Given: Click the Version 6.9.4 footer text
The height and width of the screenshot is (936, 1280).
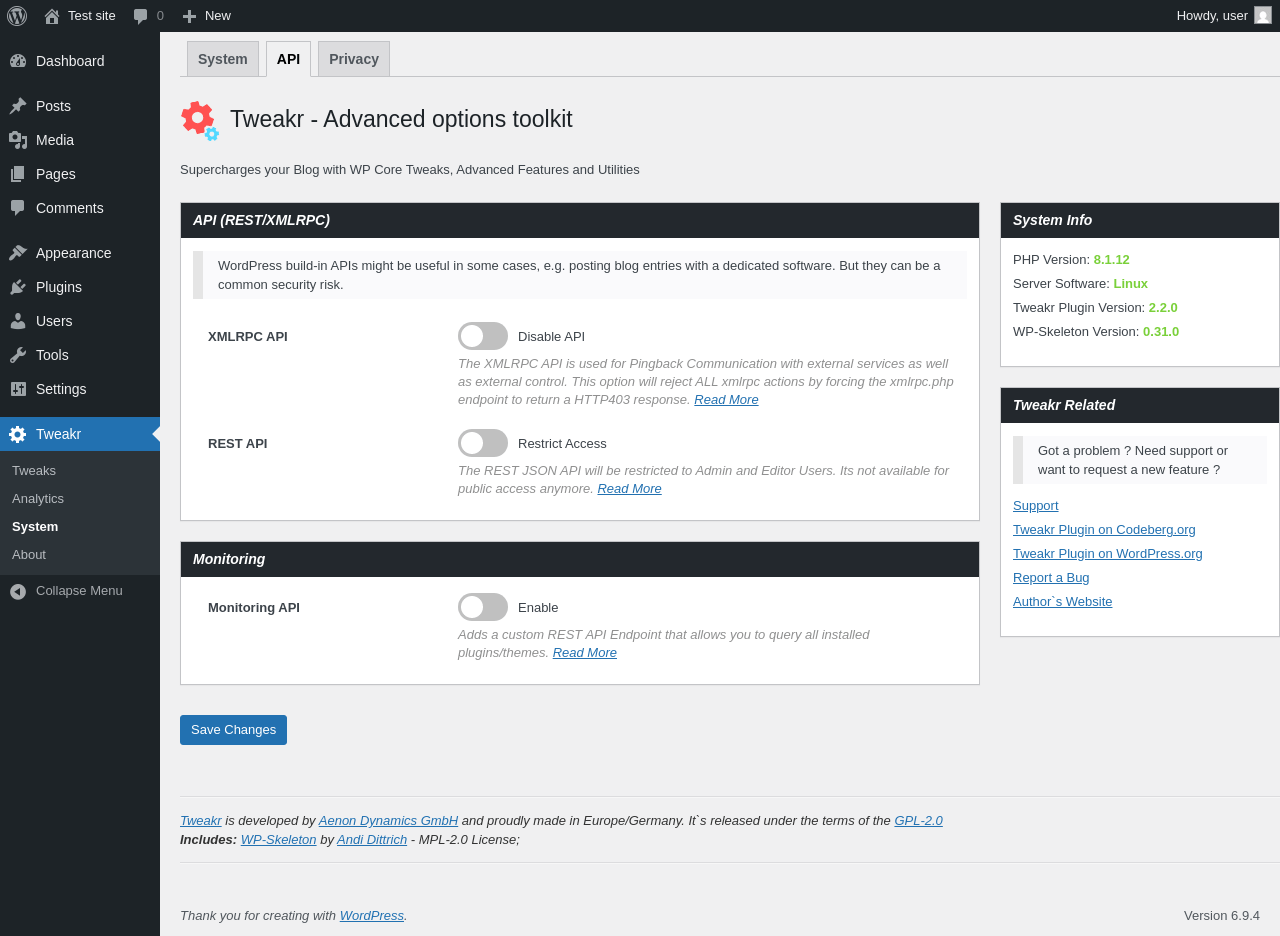Looking at the screenshot, I should [1222, 916].
